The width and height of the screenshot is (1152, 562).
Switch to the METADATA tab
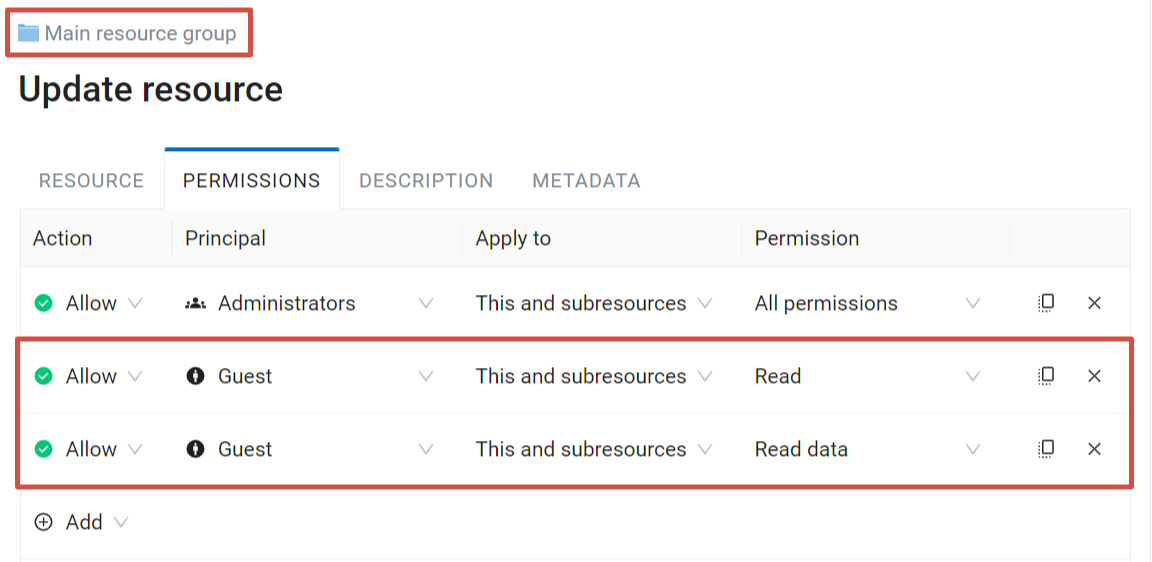pyautogui.click(x=586, y=181)
